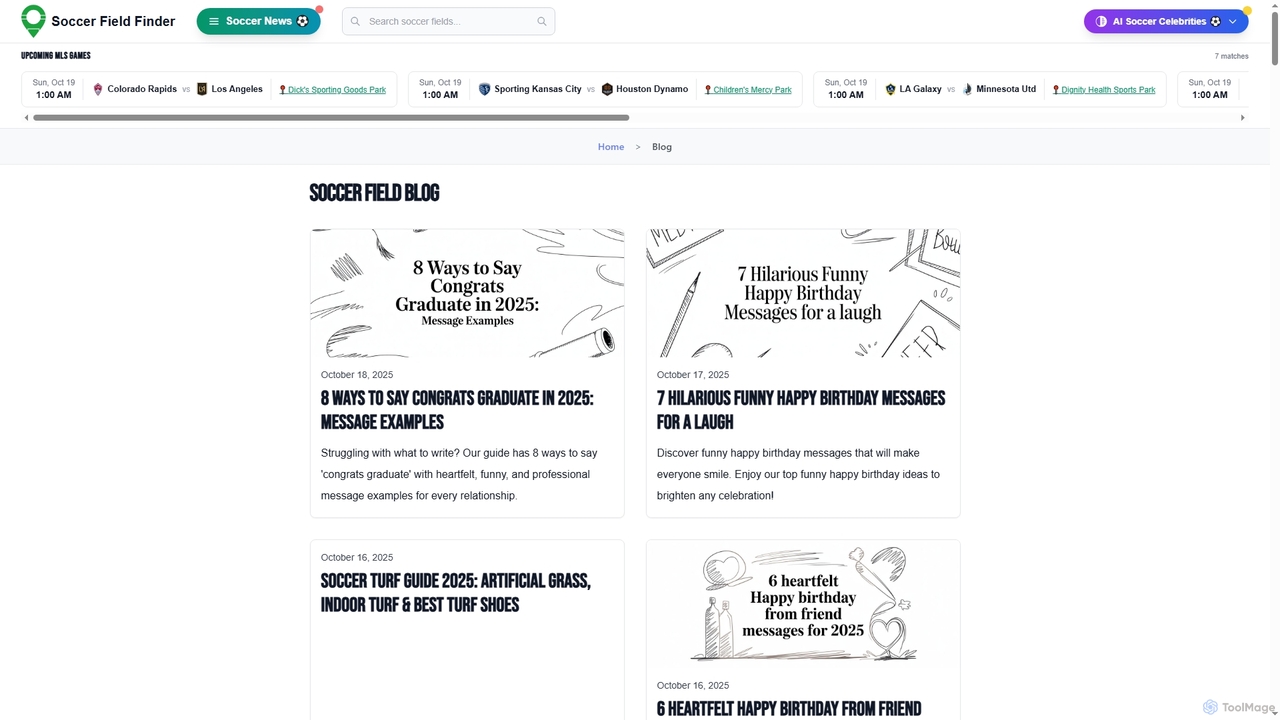Click the funny birthday post excerpt text
Screen dimensions: 1280x720
[x=798, y=474]
